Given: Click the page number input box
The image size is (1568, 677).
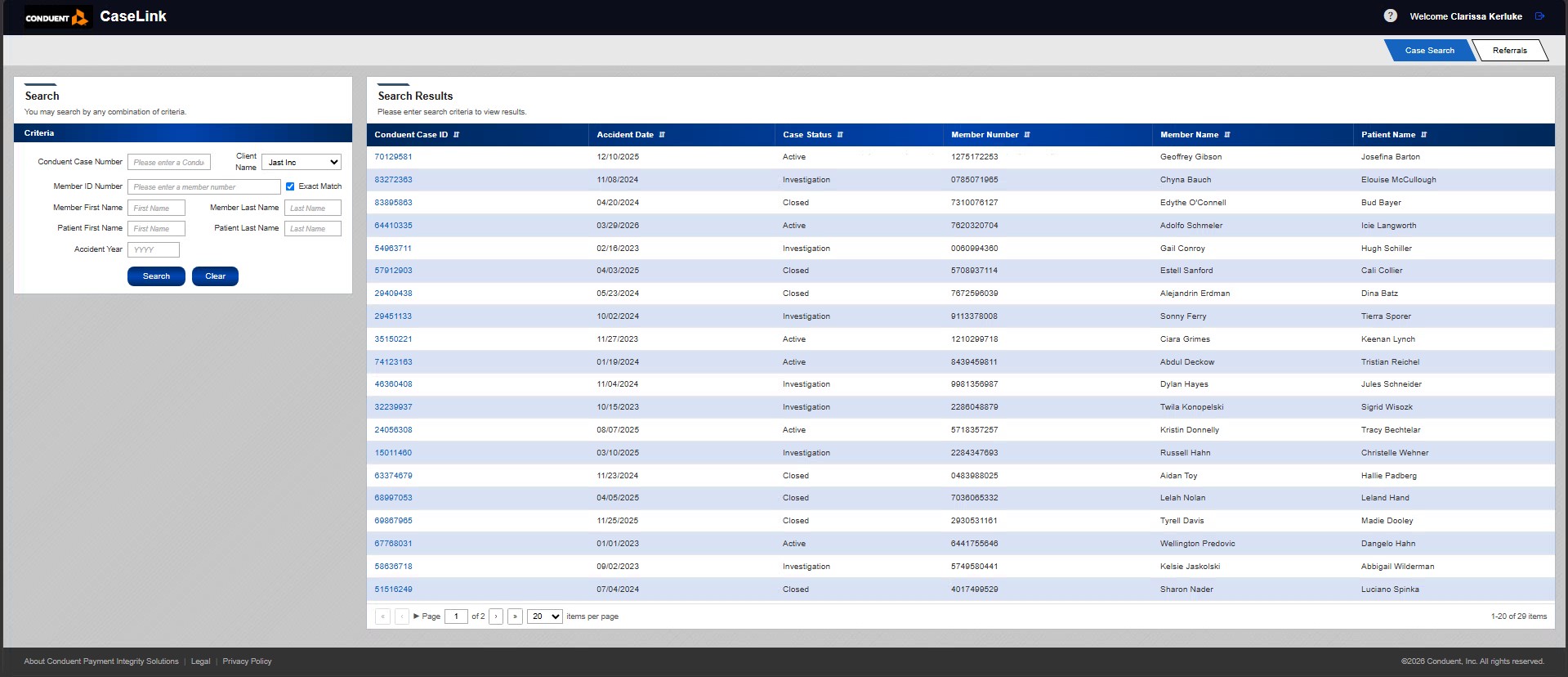Looking at the screenshot, I should 456,616.
